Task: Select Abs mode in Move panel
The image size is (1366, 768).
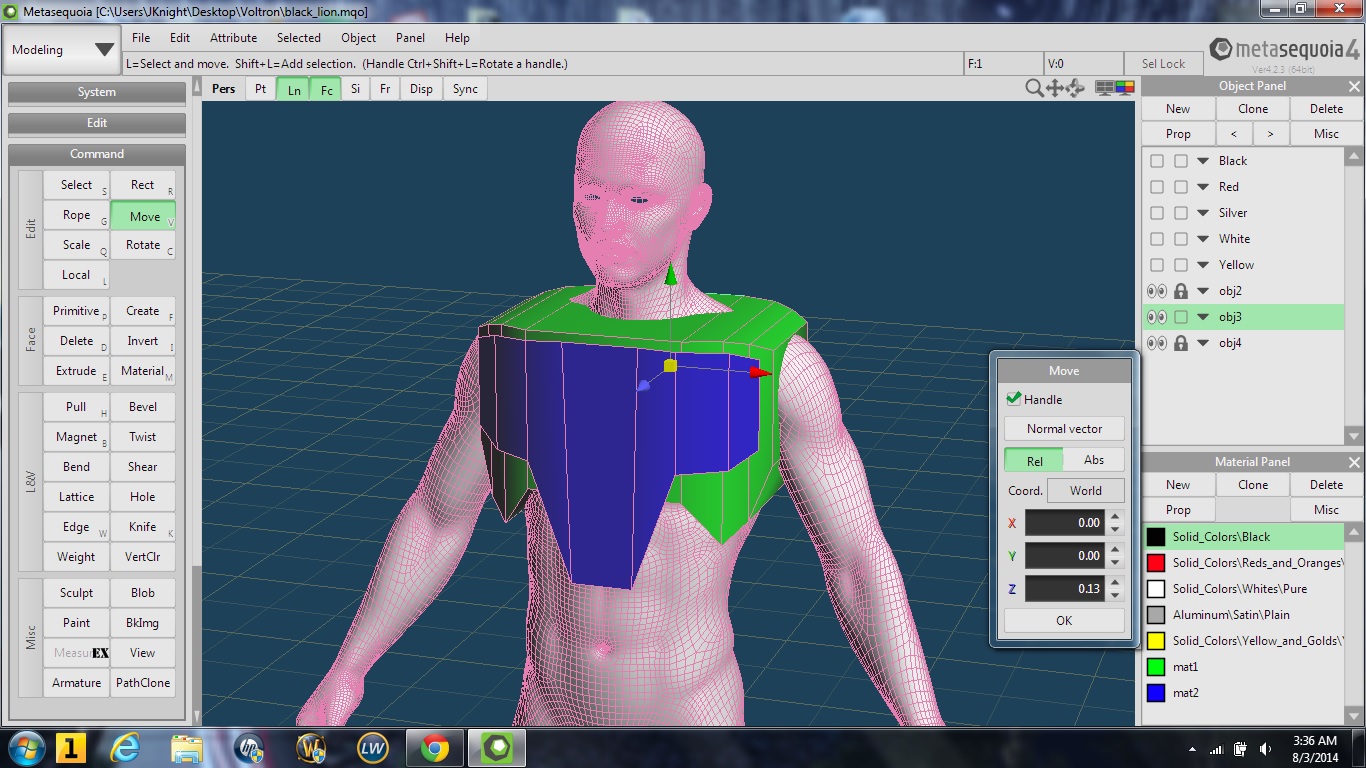Action: 1094,460
